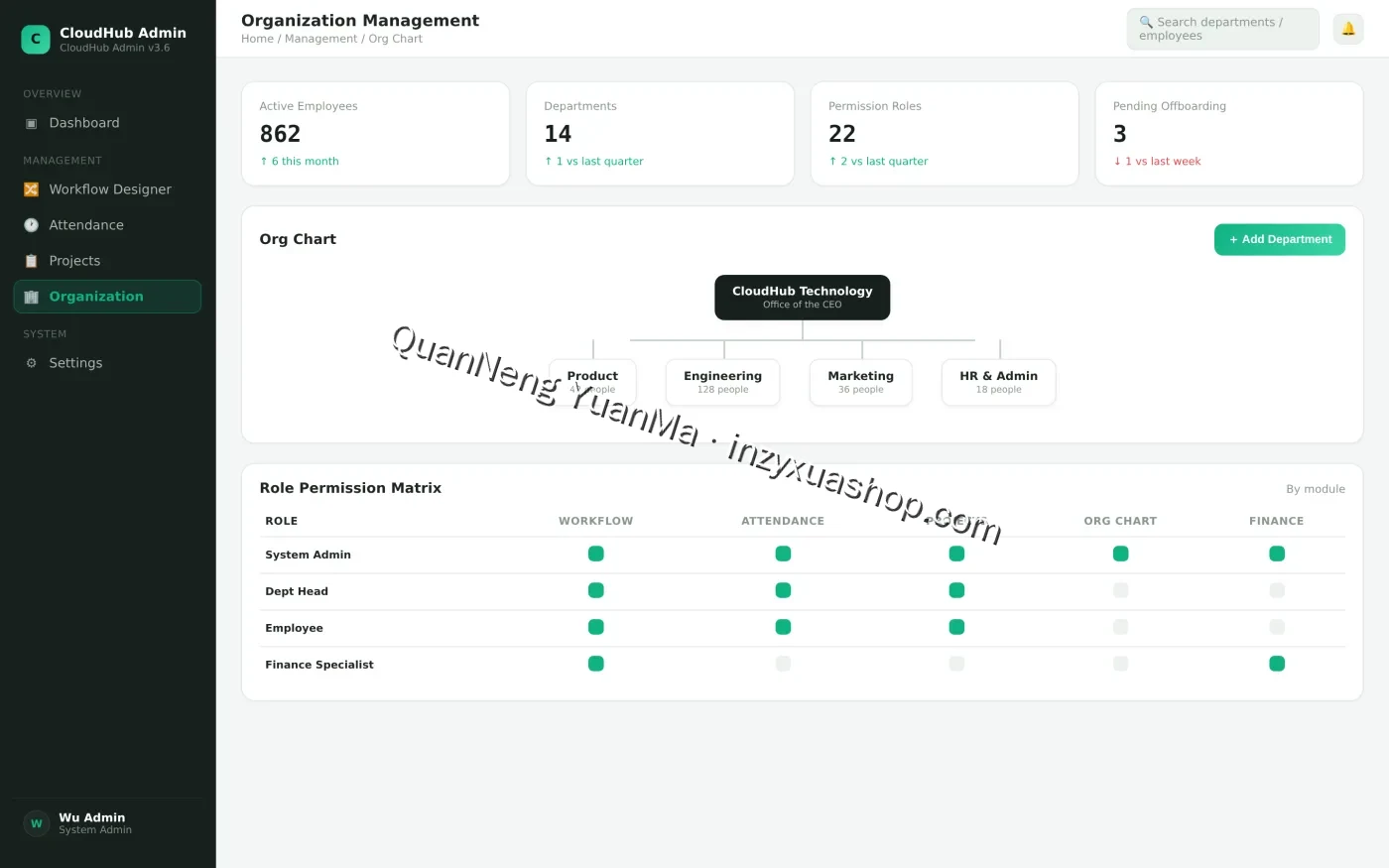The width and height of the screenshot is (1389, 868).
Task: Enable Dept Head Finance permission
Action: 1277,590
